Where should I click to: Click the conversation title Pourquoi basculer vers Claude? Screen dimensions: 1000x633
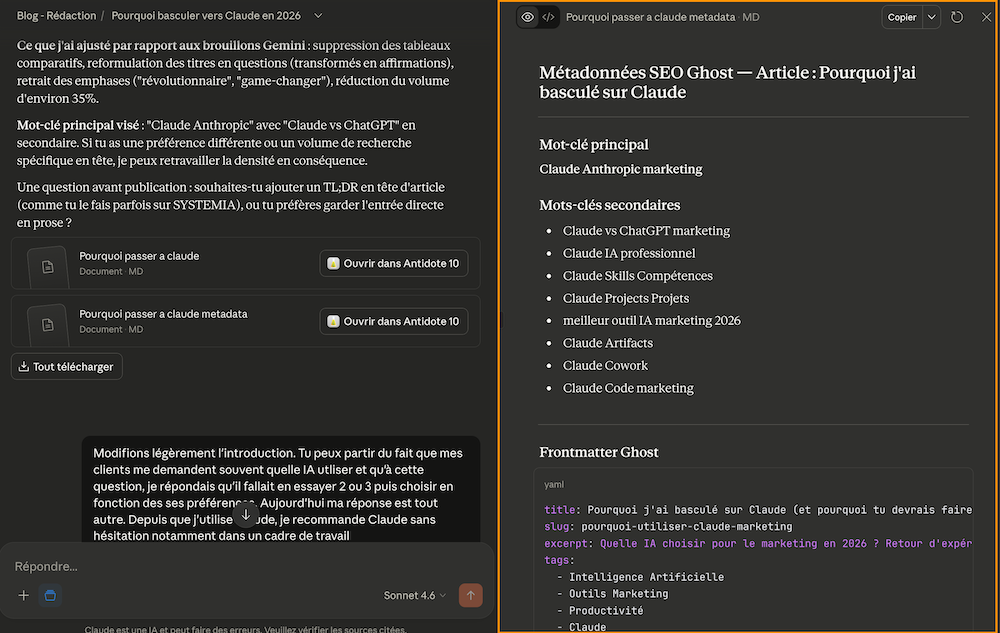click(206, 15)
